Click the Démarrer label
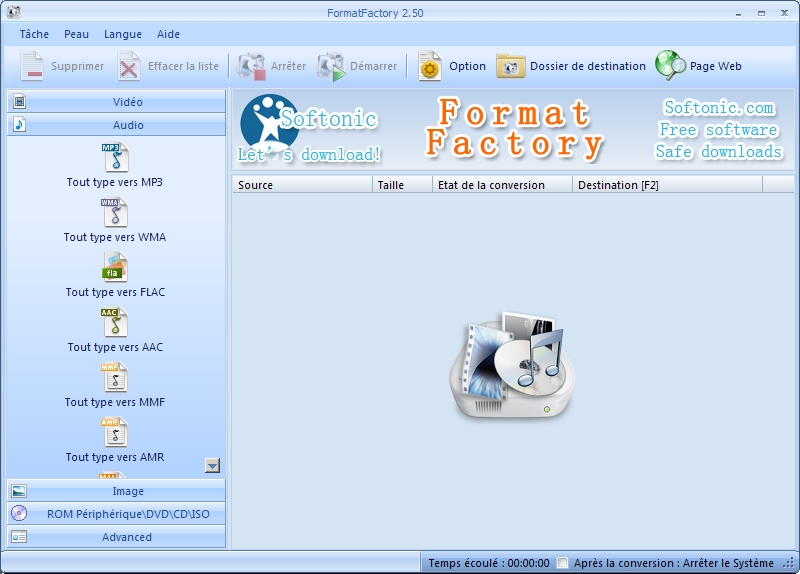 373,66
